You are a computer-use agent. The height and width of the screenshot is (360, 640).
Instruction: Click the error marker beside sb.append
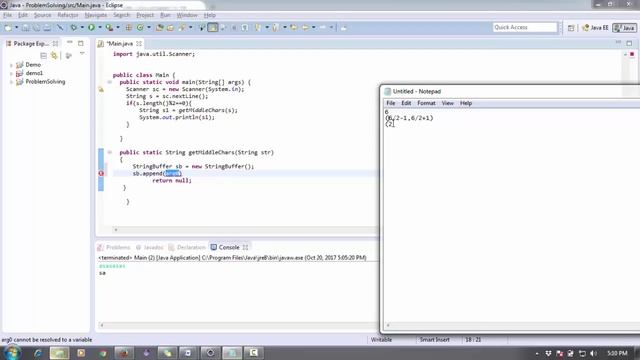(101, 173)
